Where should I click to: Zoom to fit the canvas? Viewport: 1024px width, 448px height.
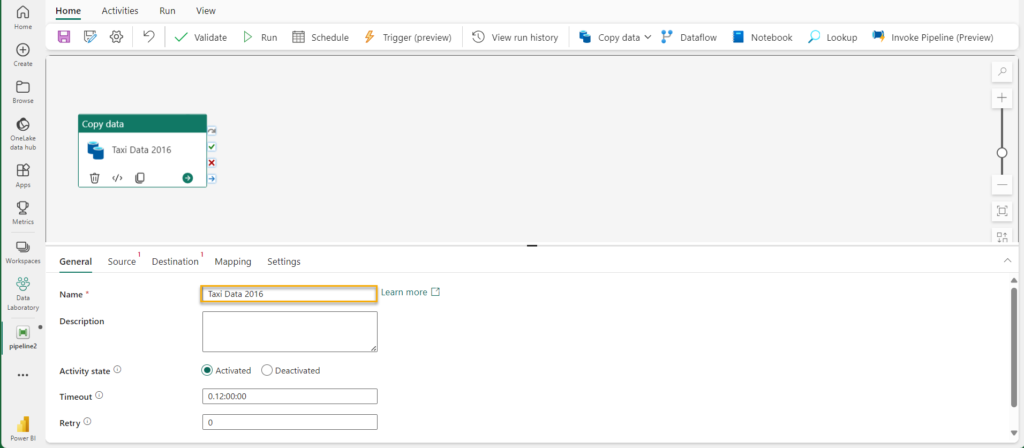(1002, 211)
